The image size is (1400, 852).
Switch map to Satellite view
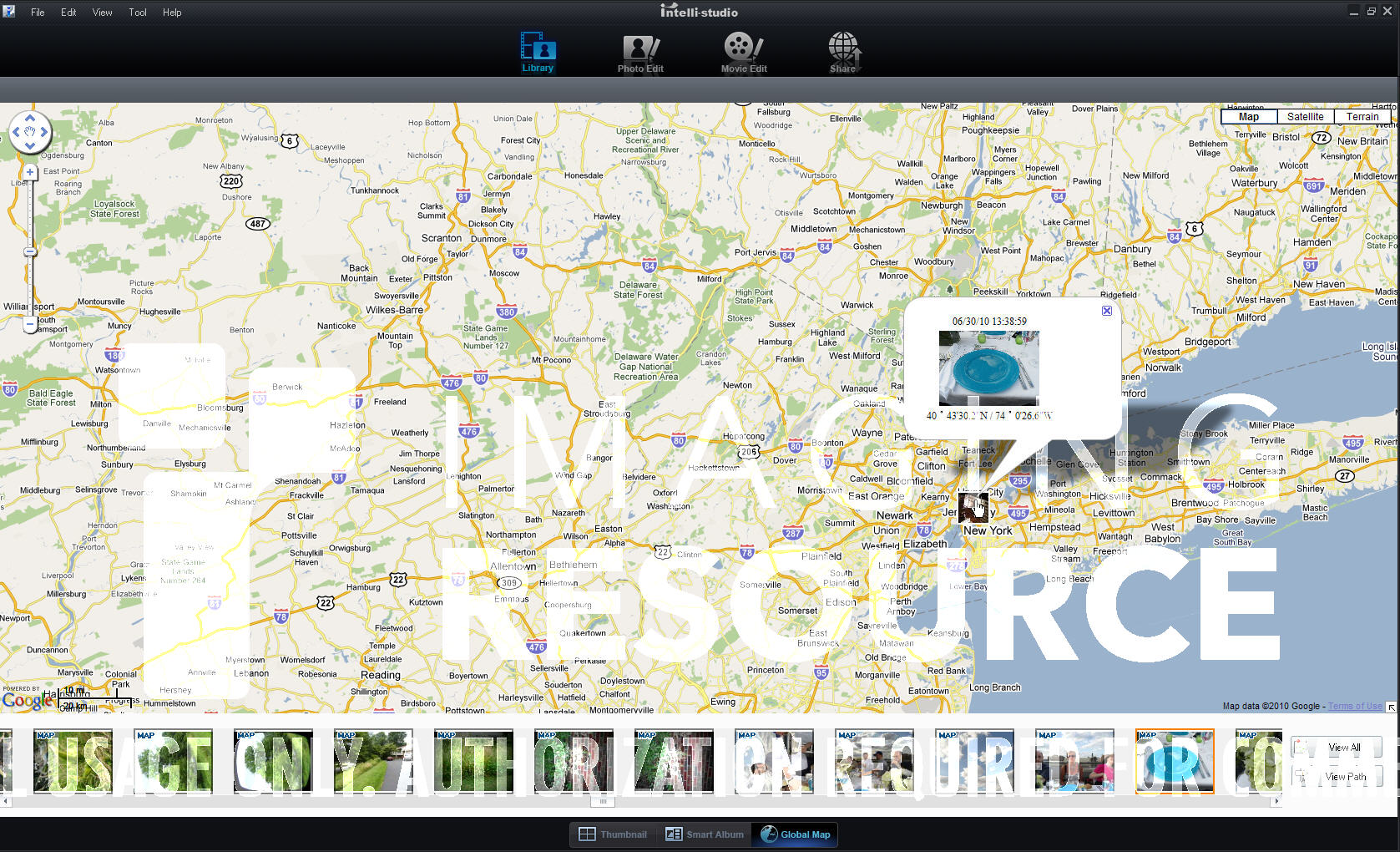1304,117
